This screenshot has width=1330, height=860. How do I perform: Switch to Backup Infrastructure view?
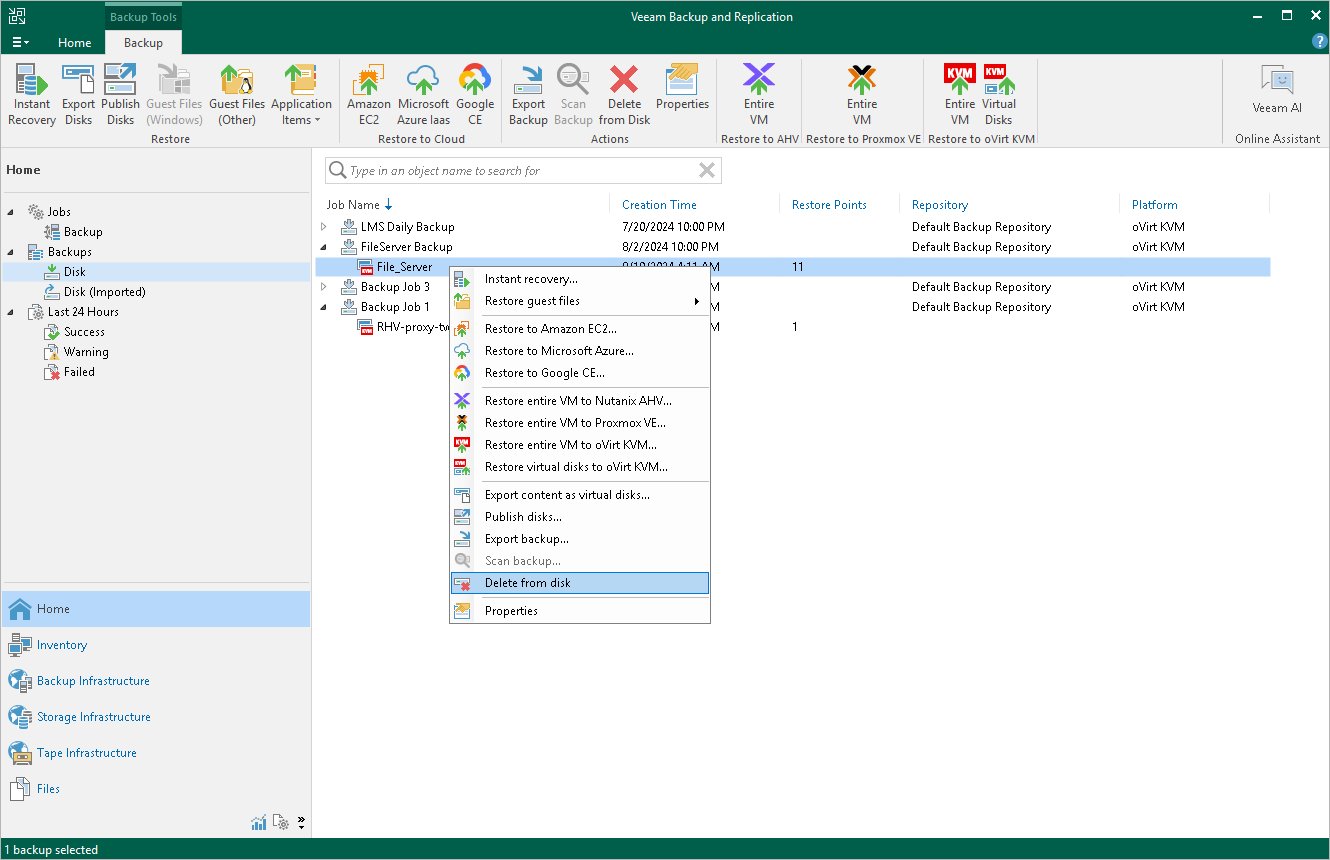pyautogui.click(x=156, y=681)
